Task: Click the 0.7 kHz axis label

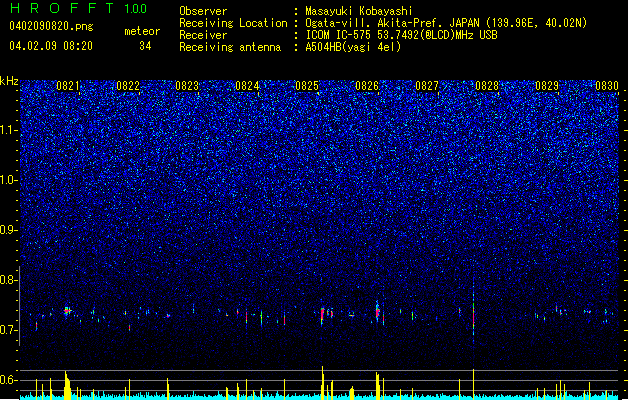Action: click(9, 330)
